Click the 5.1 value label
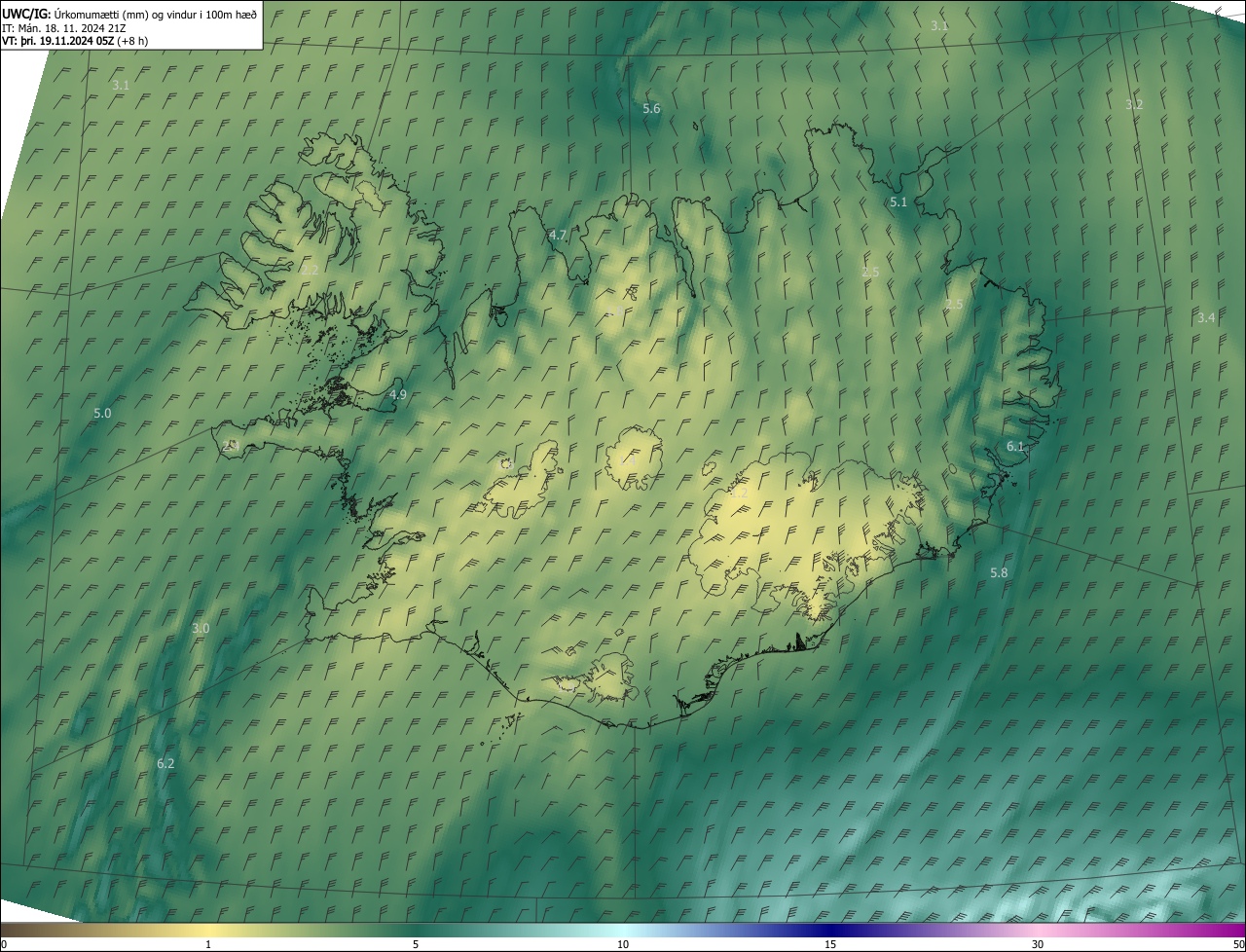Screen dimensions: 1246x952 [898, 202]
